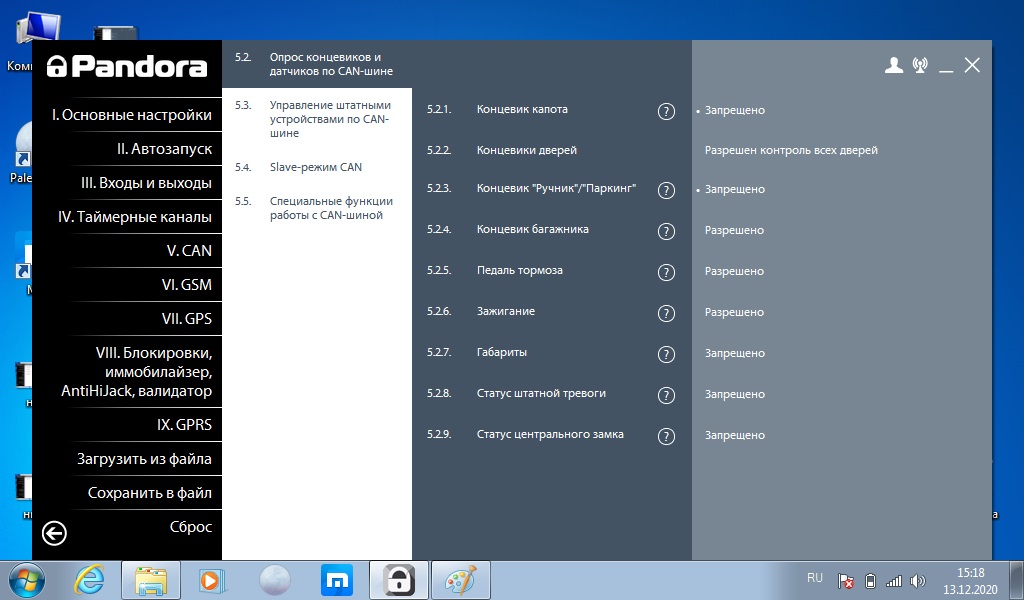Select II. Автозапуск in the sidebar

point(164,149)
